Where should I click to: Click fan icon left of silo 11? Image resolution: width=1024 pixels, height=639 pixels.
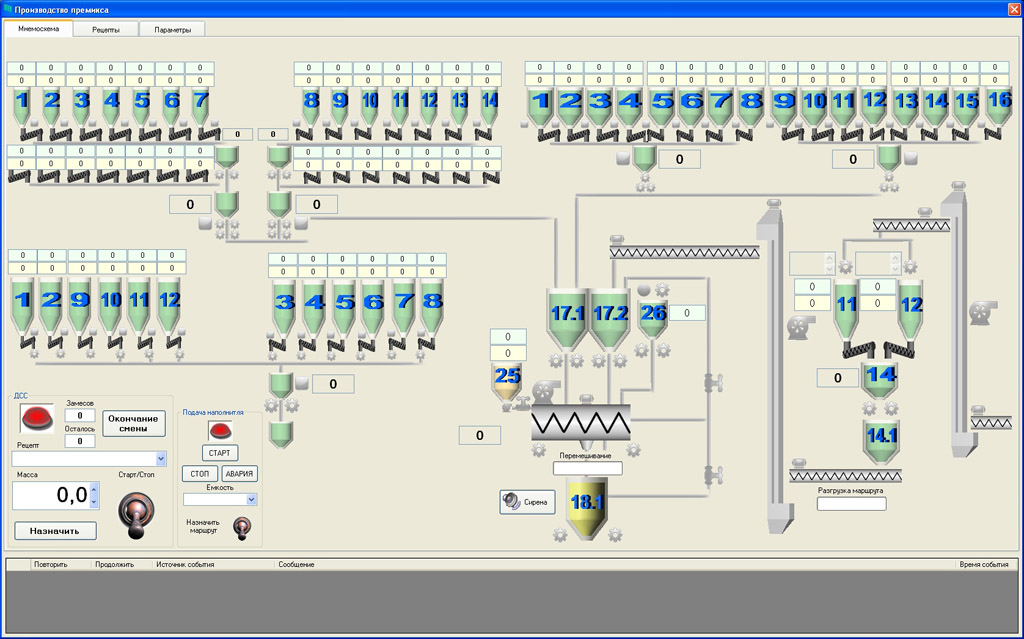[x=798, y=325]
